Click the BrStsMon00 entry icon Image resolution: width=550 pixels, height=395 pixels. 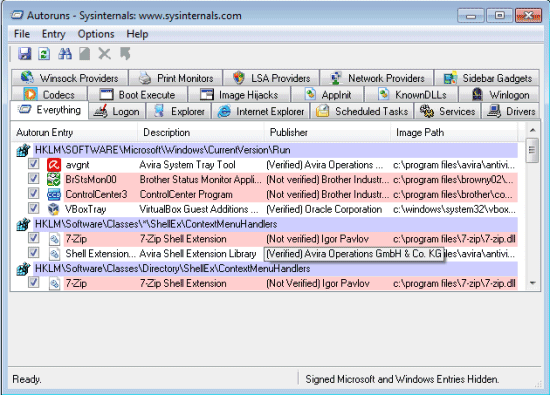pos(54,180)
